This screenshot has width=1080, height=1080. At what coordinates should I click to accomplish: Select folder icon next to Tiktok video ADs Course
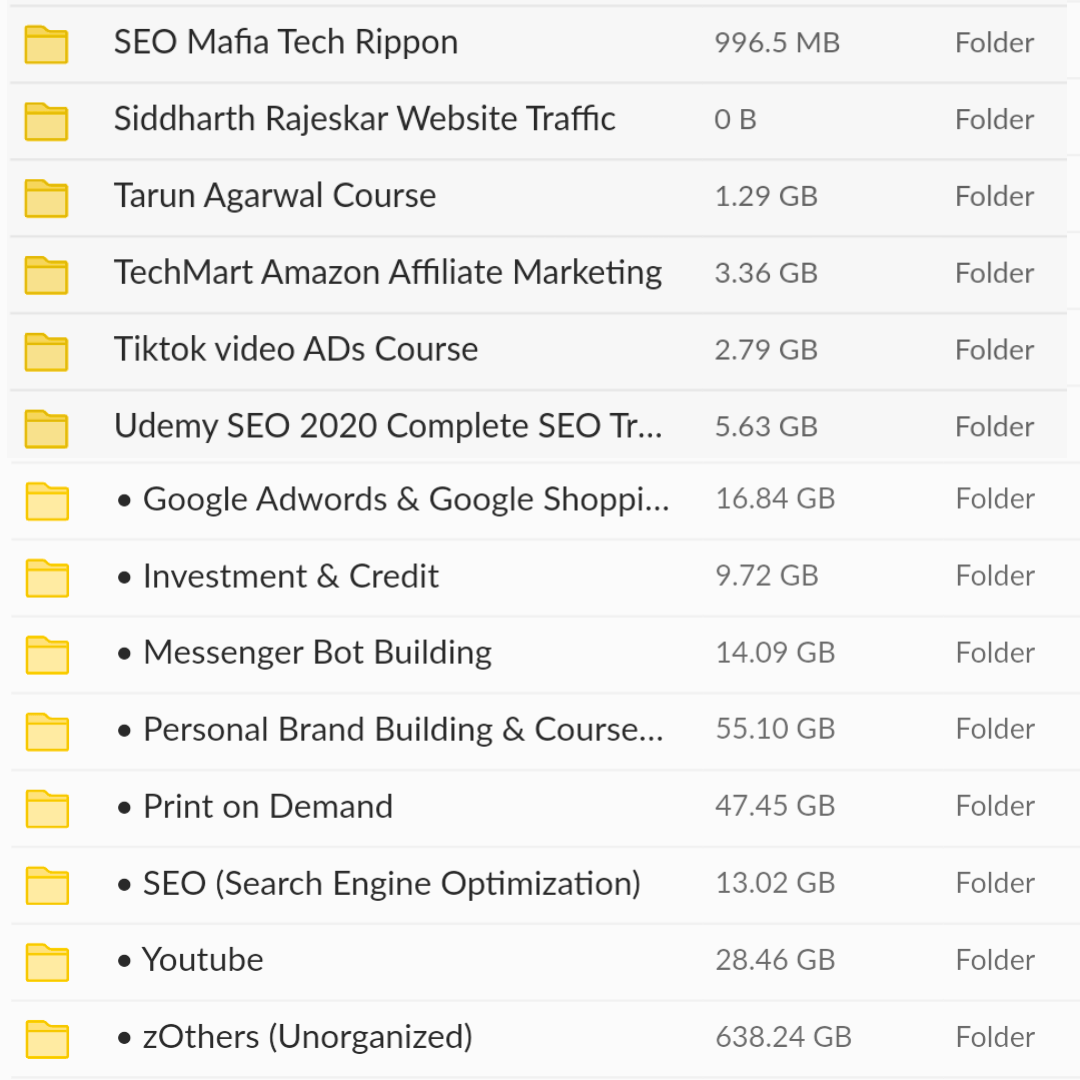click(x=46, y=352)
